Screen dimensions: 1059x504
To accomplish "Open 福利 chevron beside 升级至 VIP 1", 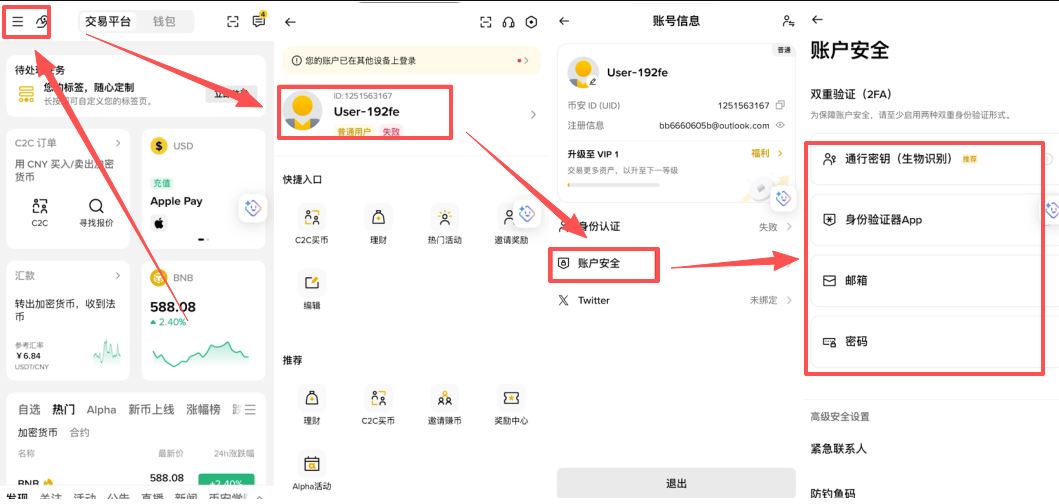I will coord(780,153).
